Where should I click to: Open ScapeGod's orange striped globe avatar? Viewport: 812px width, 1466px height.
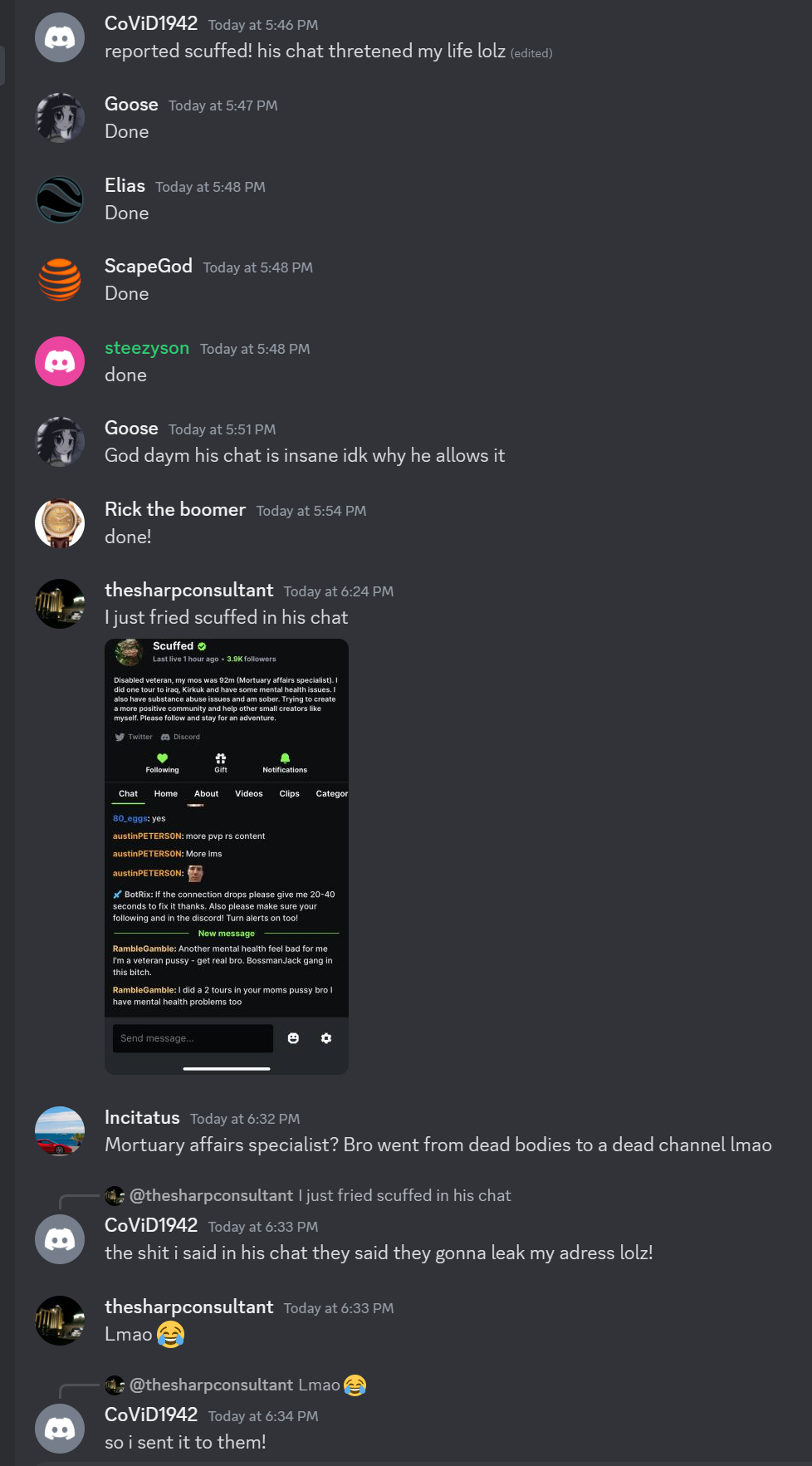pyautogui.click(x=60, y=280)
